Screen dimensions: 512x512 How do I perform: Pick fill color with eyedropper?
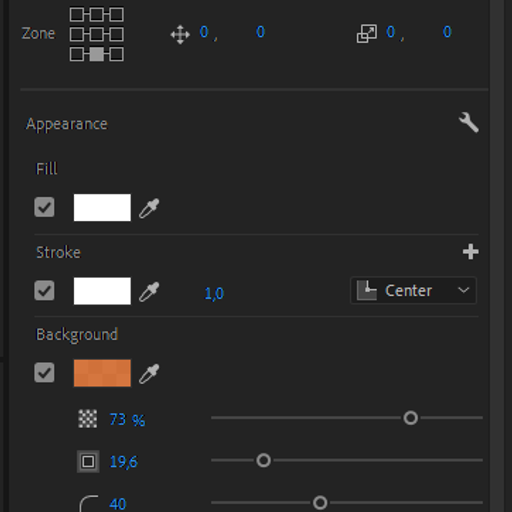click(149, 208)
